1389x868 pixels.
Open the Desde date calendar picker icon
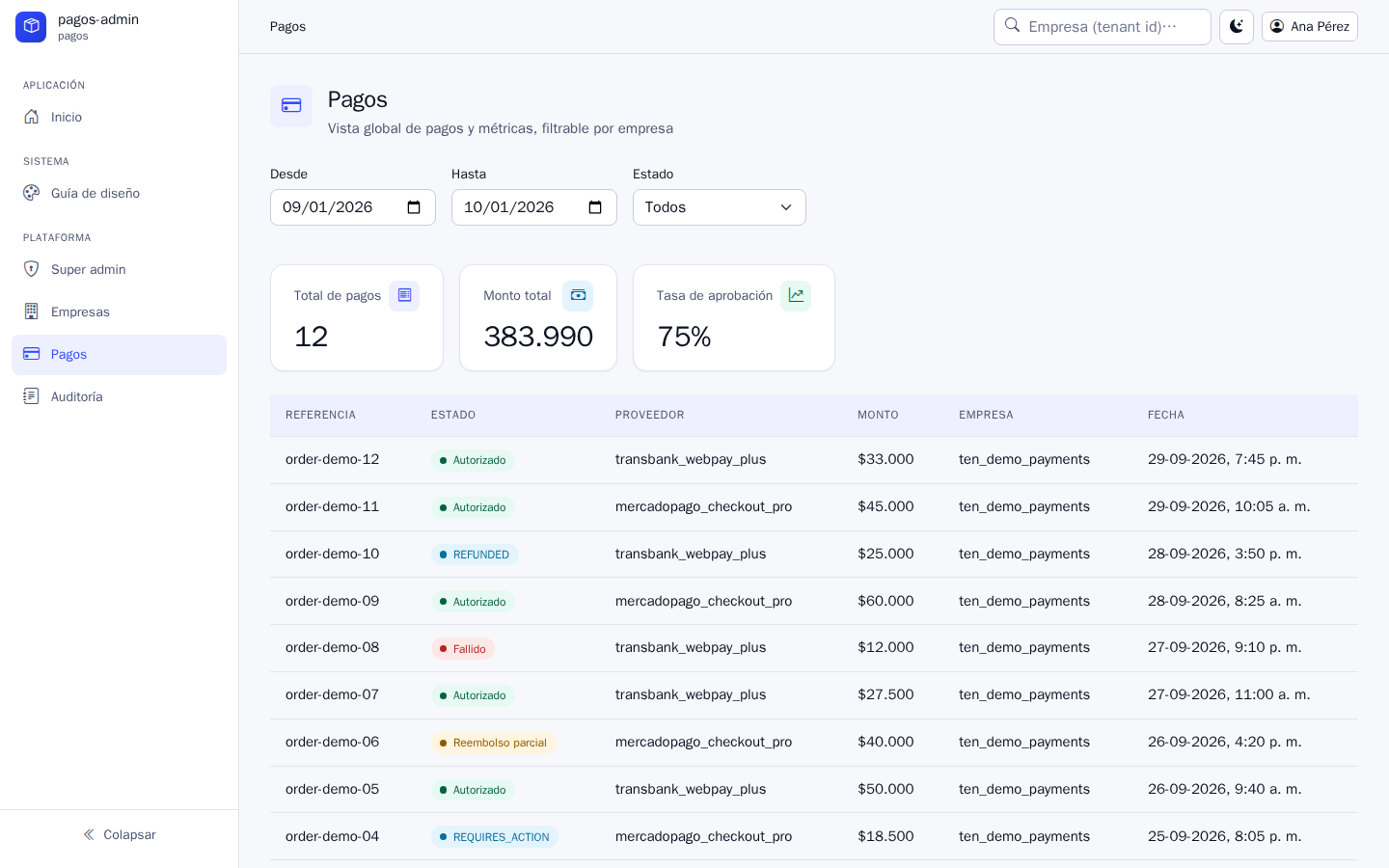tap(414, 207)
